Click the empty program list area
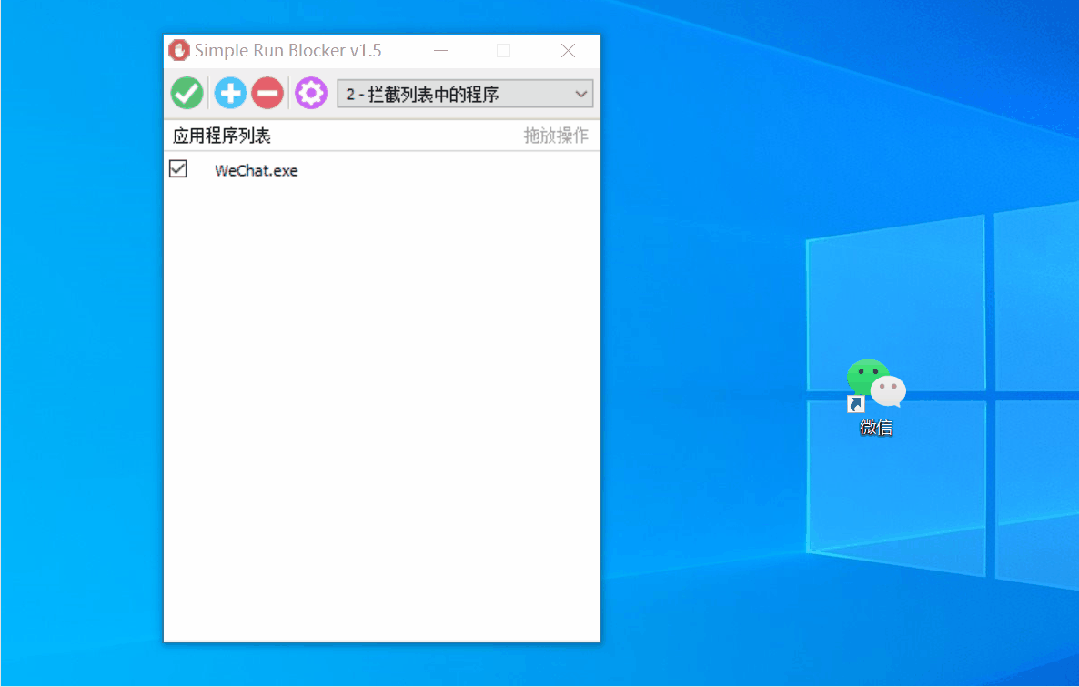Image resolution: width=1079 pixels, height=687 pixels. click(x=380, y=400)
